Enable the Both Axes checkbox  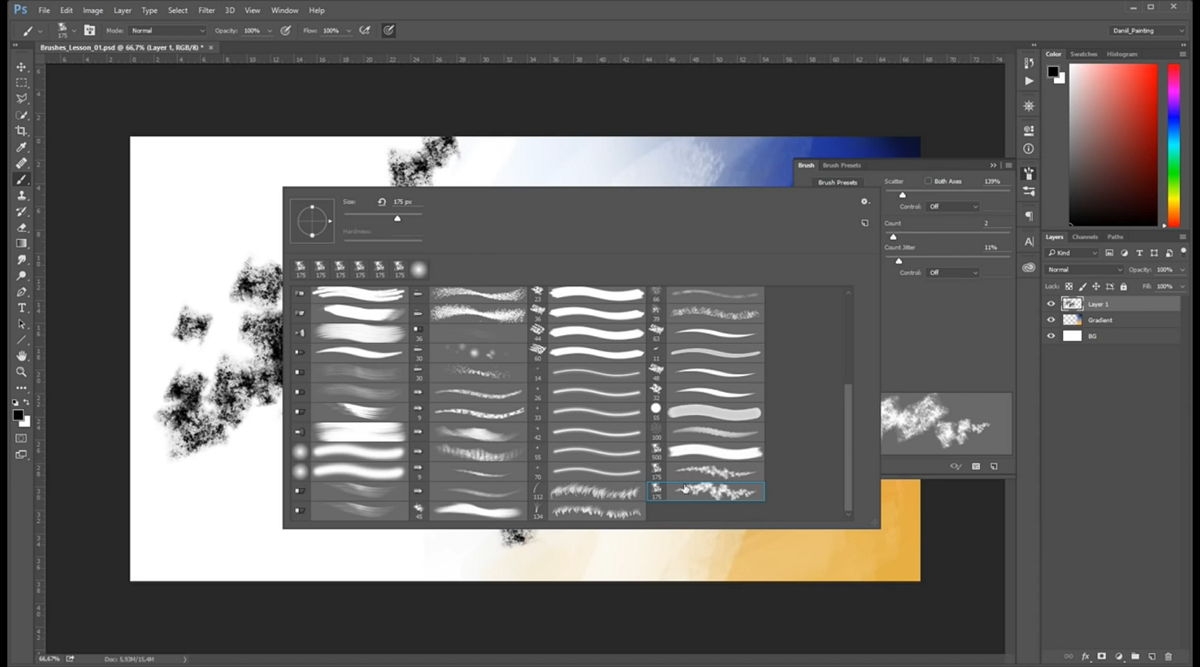click(928, 182)
